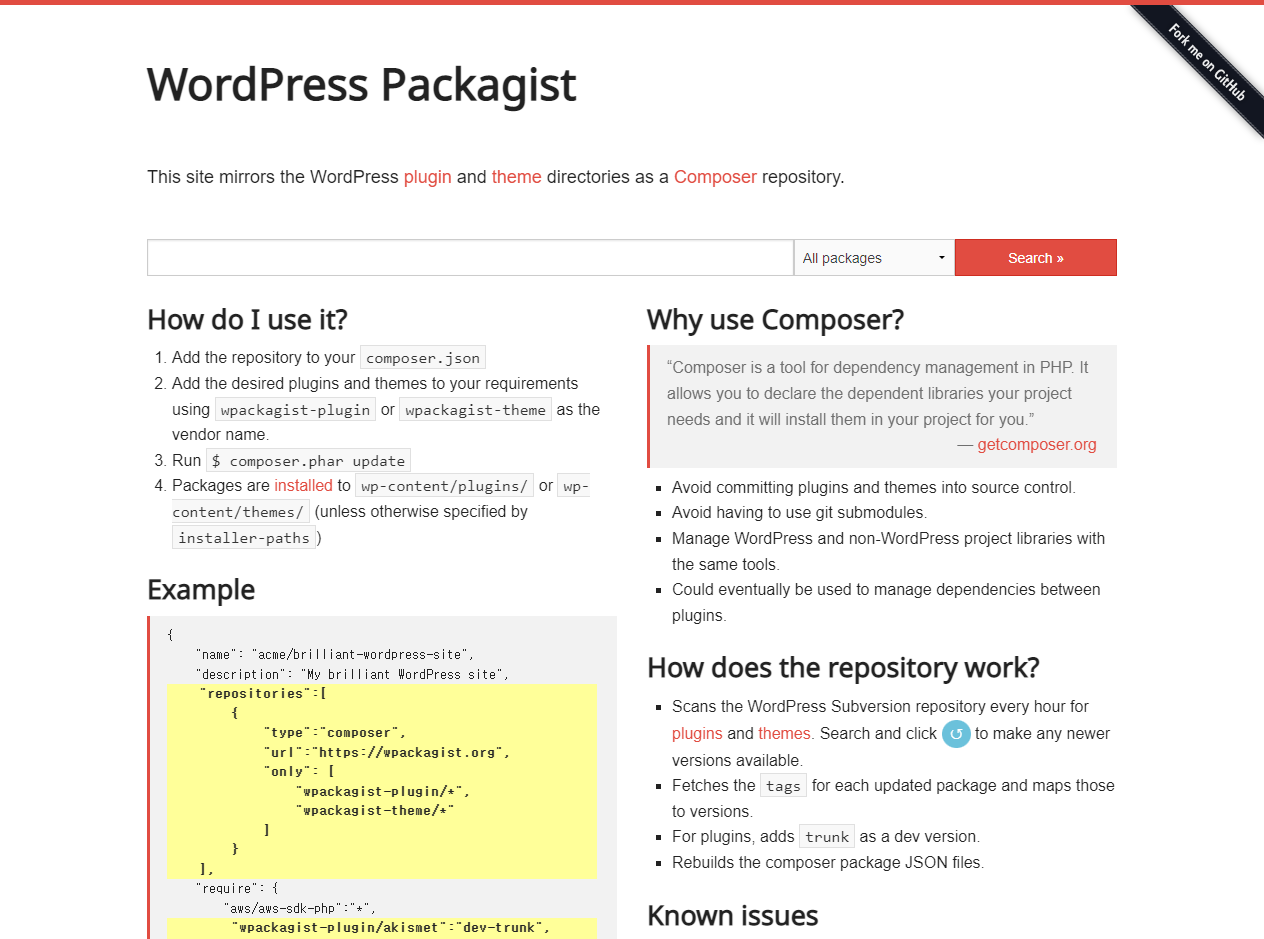This screenshot has height=939, width=1264.
Task: Click the "aws/aws-sdk-php":"*" line
Action: (299, 908)
